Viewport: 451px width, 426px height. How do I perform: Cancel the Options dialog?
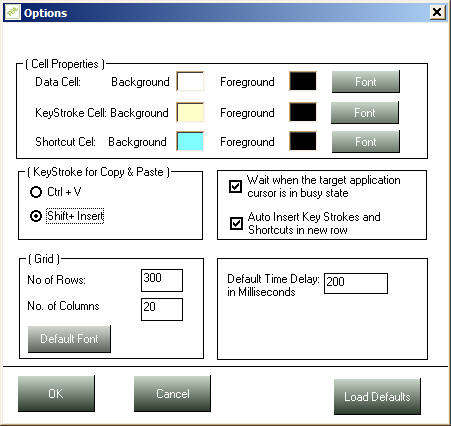[x=172, y=394]
